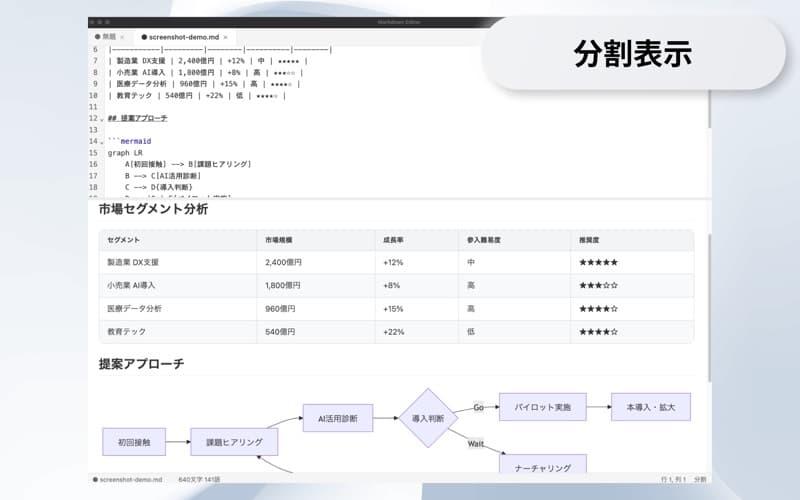Close the screenshot-demo.md tab
The height and width of the screenshot is (500, 800).
click(x=226, y=37)
